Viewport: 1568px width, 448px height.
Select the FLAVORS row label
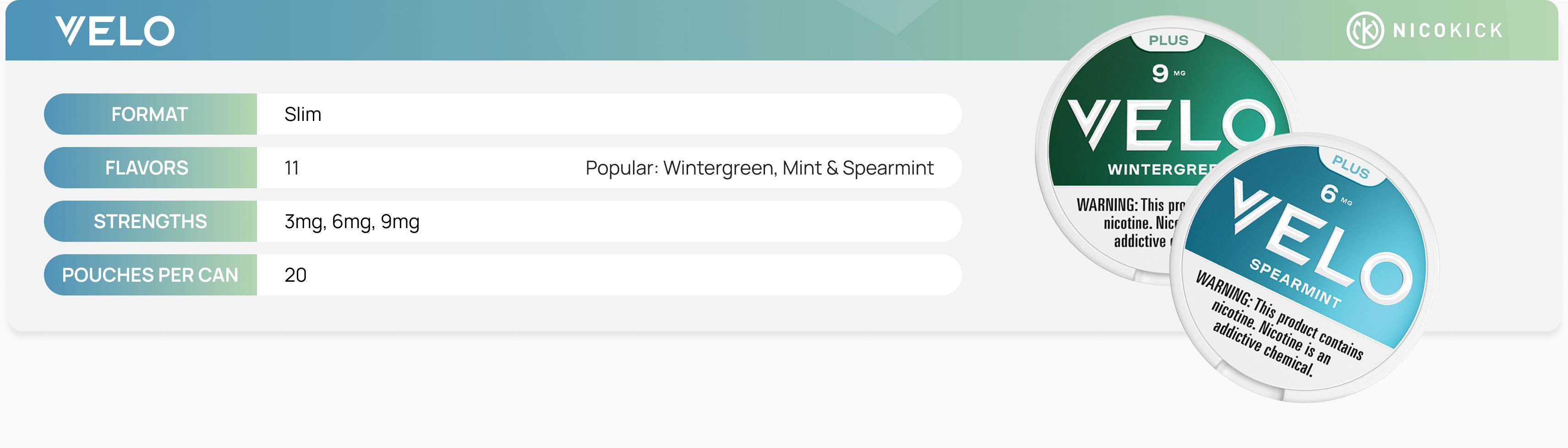(x=147, y=168)
